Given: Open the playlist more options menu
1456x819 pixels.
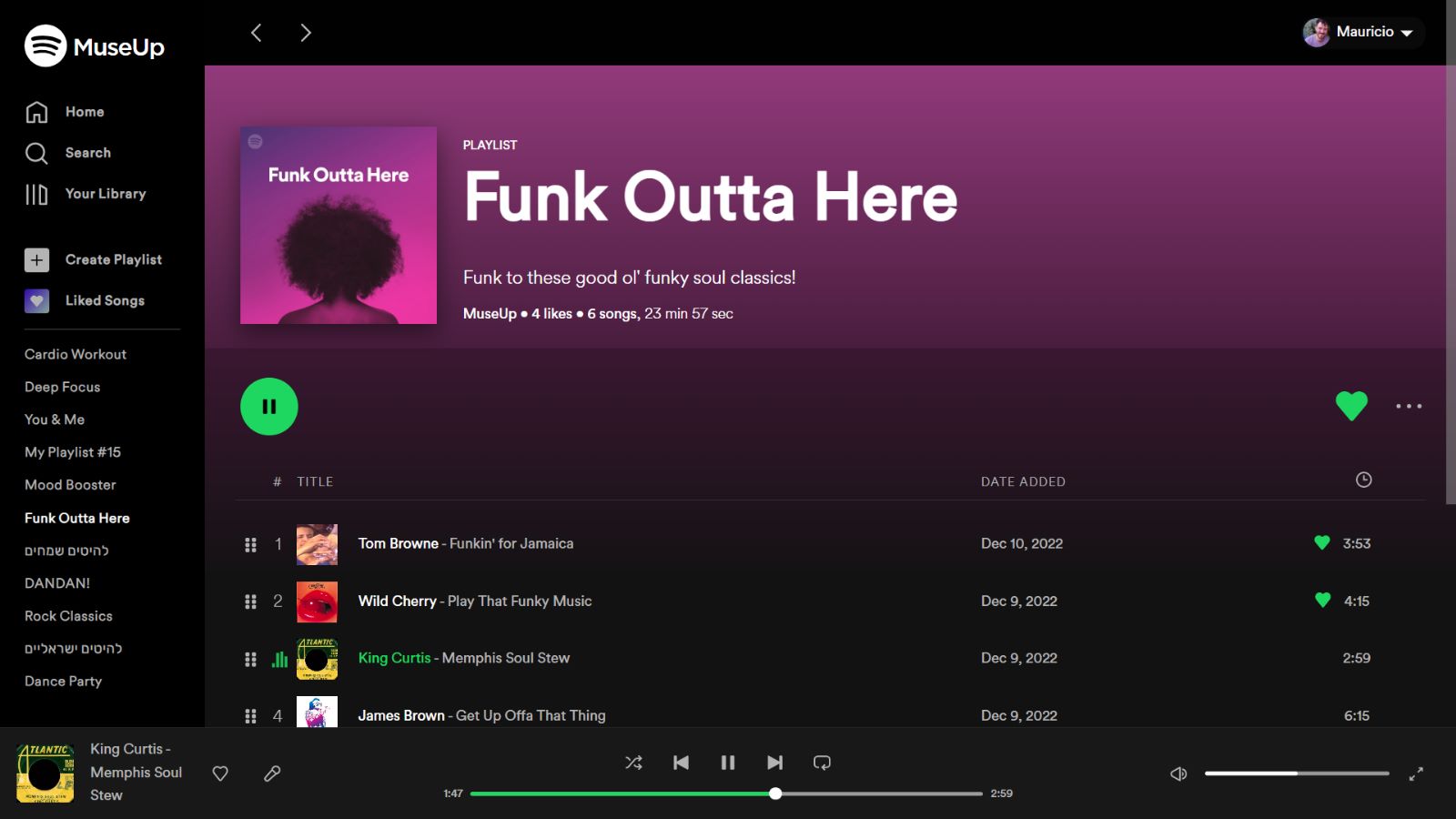Looking at the screenshot, I should (1409, 406).
